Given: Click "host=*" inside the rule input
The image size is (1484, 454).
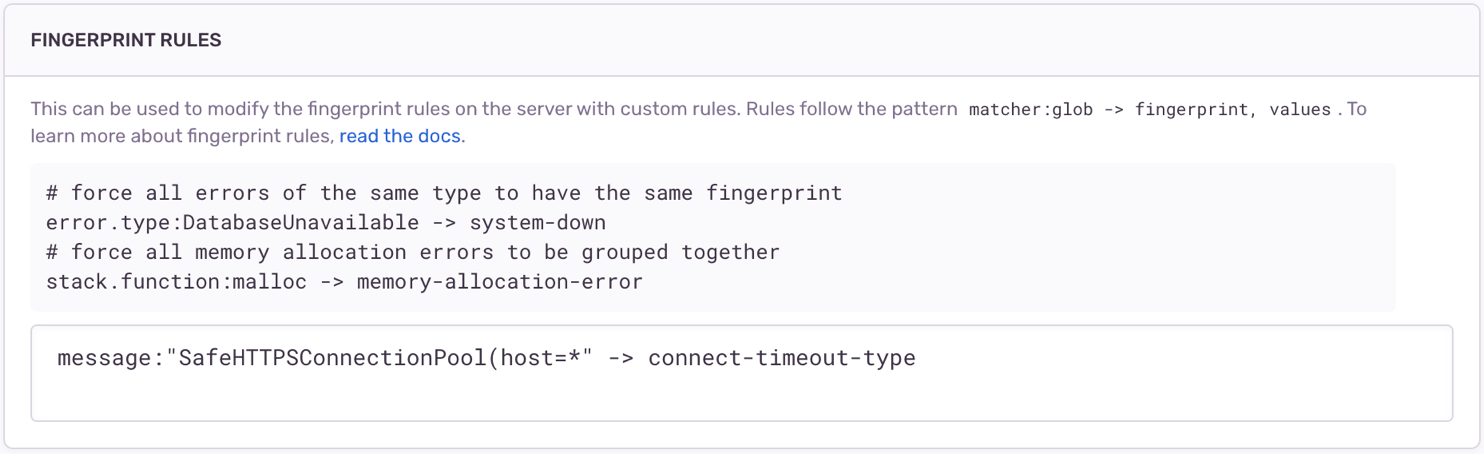Looking at the screenshot, I should click(538, 358).
